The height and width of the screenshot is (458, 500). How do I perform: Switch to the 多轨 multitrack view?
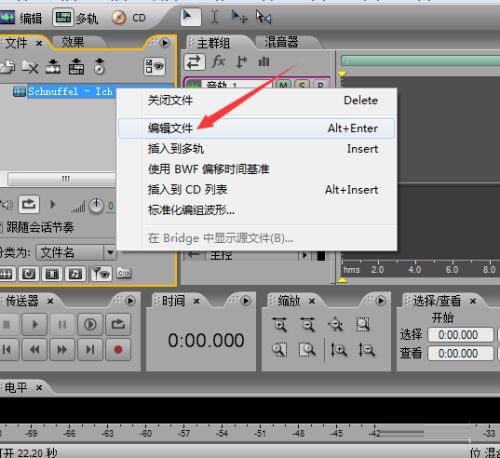click(x=75, y=18)
